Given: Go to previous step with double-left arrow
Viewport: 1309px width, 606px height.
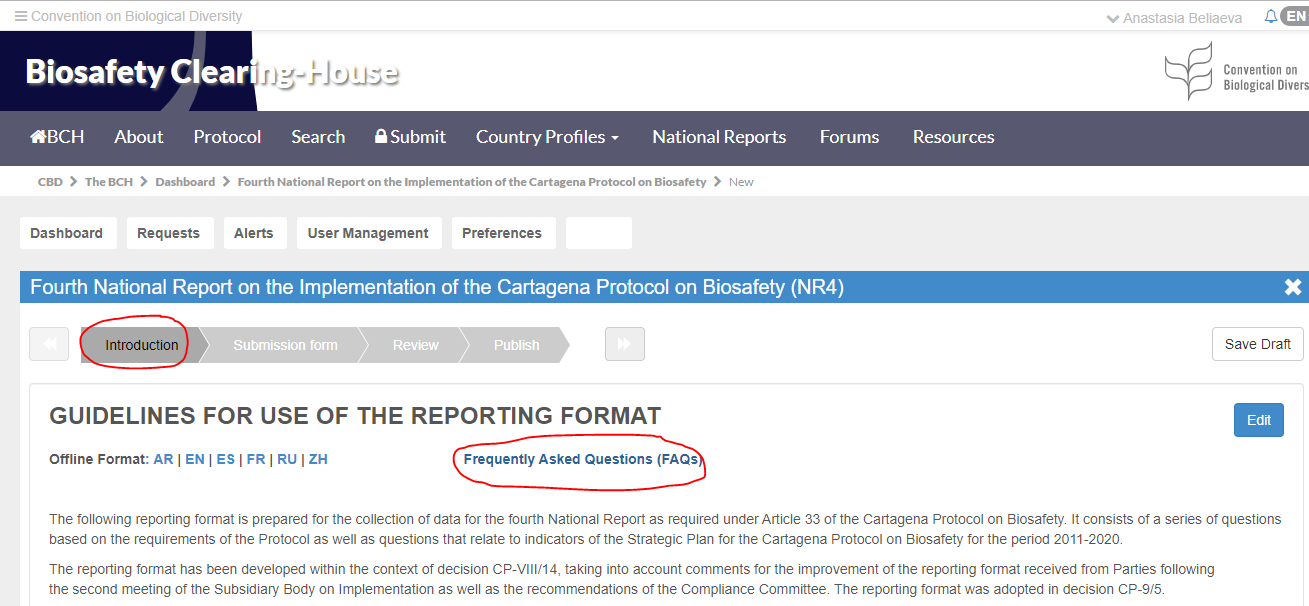Looking at the screenshot, I should pos(49,345).
